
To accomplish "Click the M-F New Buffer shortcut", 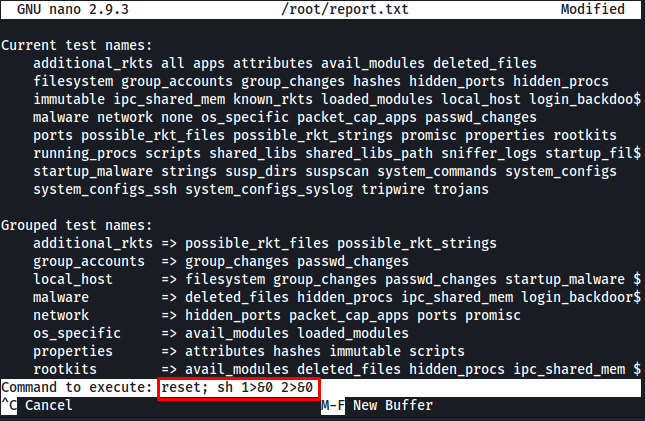I will click(x=377, y=405).
